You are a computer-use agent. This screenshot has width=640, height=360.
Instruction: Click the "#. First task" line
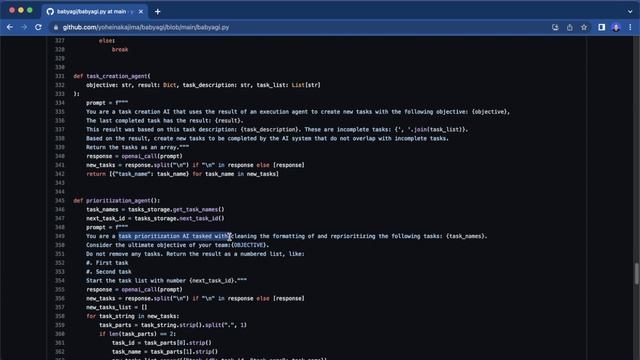tap(107, 263)
